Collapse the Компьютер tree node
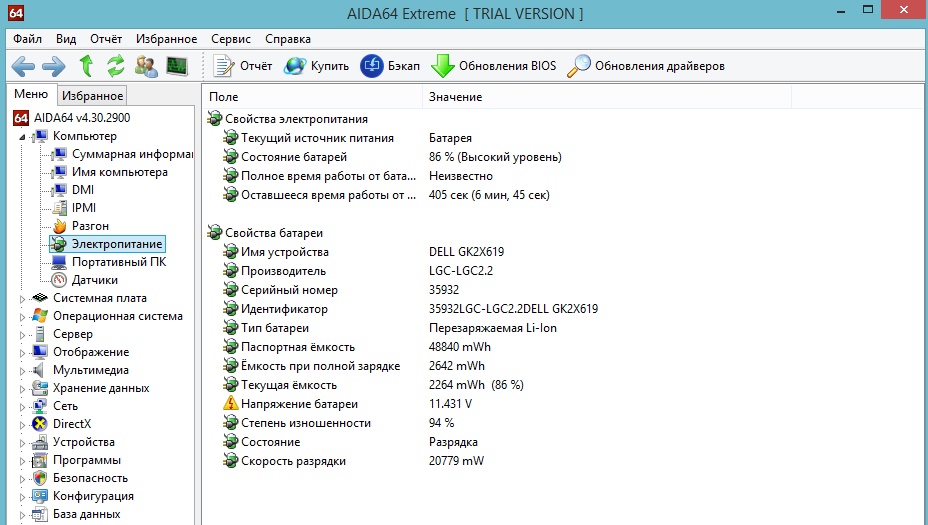 point(22,137)
